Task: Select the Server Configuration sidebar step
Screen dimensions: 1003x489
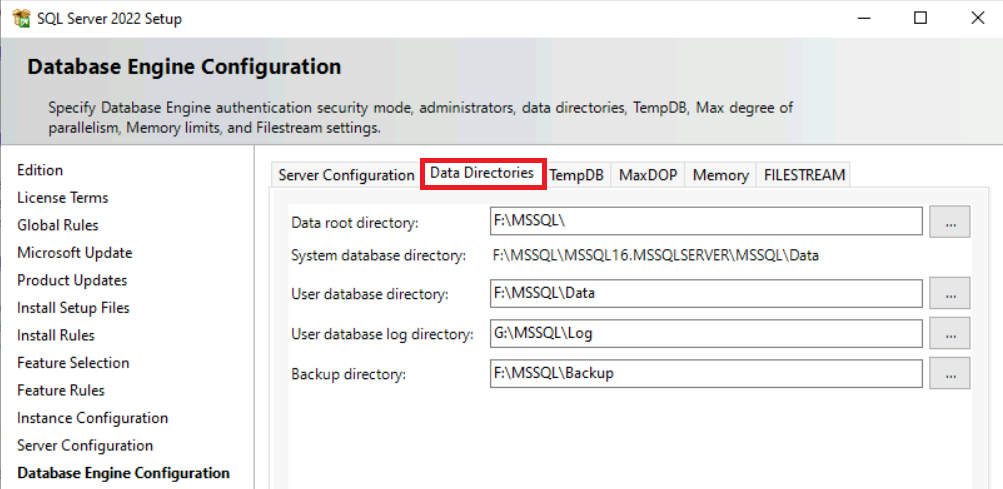Action: coord(85,445)
